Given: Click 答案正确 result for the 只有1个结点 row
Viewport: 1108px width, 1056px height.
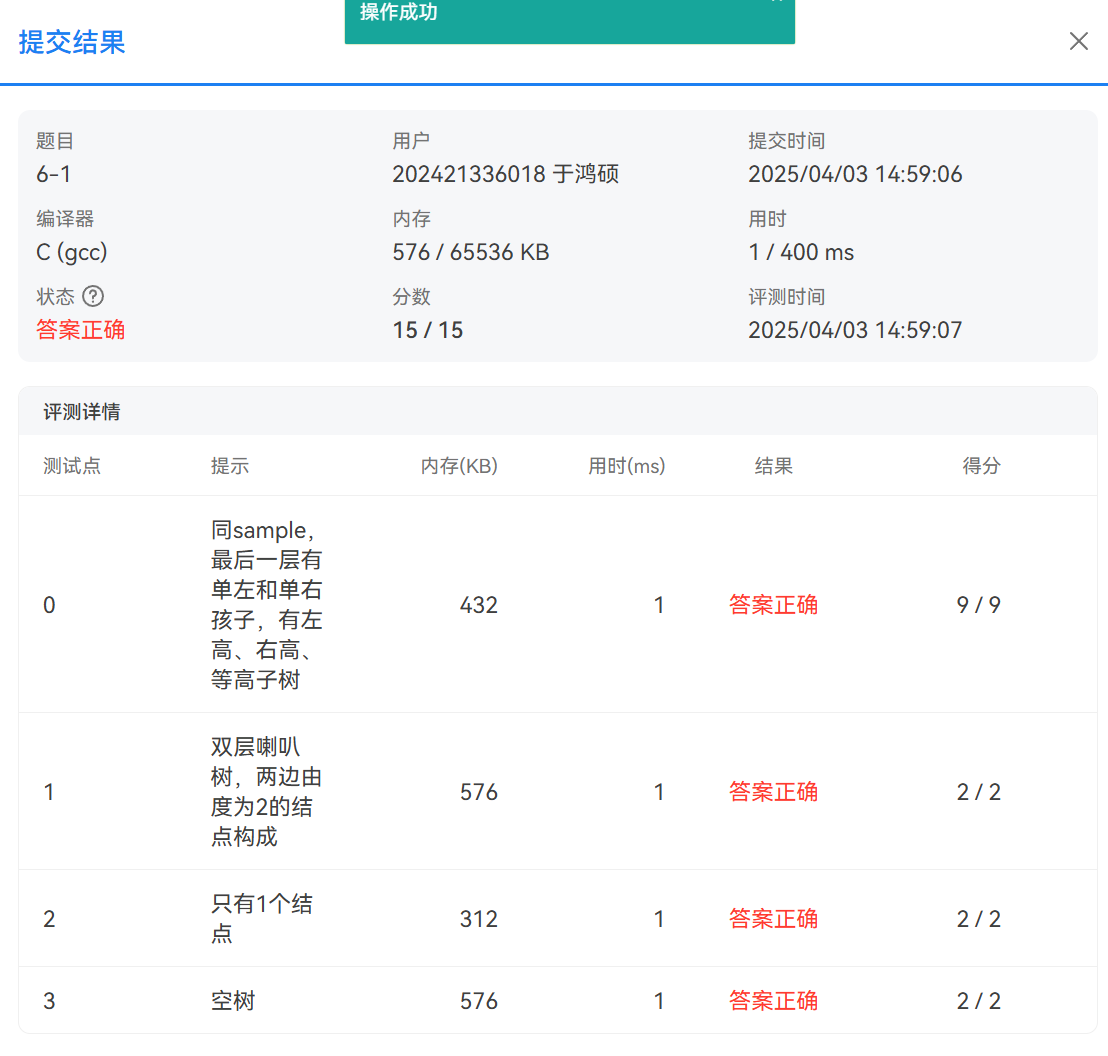Looking at the screenshot, I should (x=773, y=918).
